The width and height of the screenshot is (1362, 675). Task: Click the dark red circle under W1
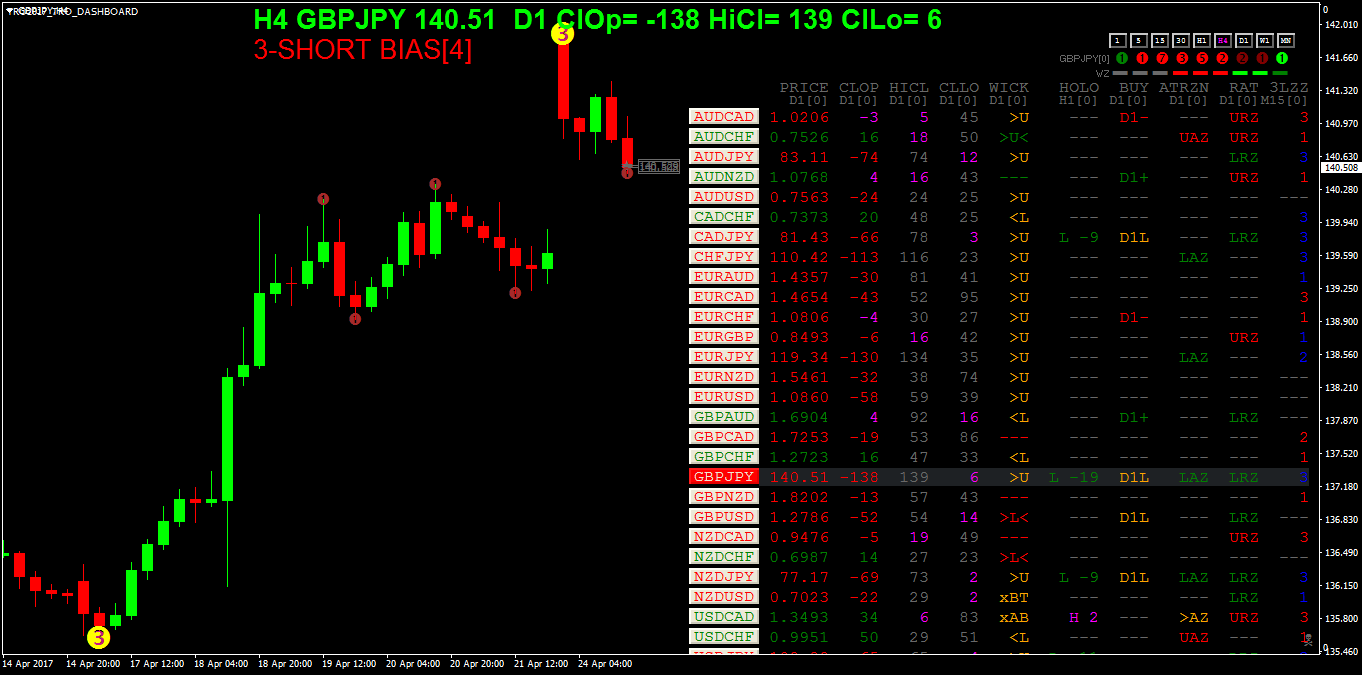[x=1262, y=58]
